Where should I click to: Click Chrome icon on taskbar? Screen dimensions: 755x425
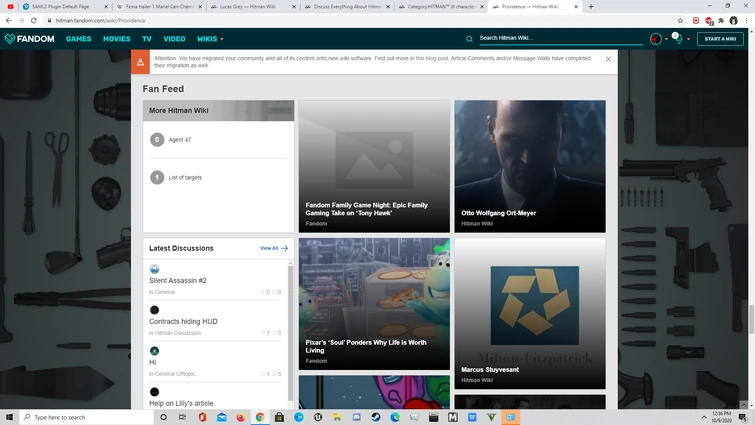coord(260,417)
